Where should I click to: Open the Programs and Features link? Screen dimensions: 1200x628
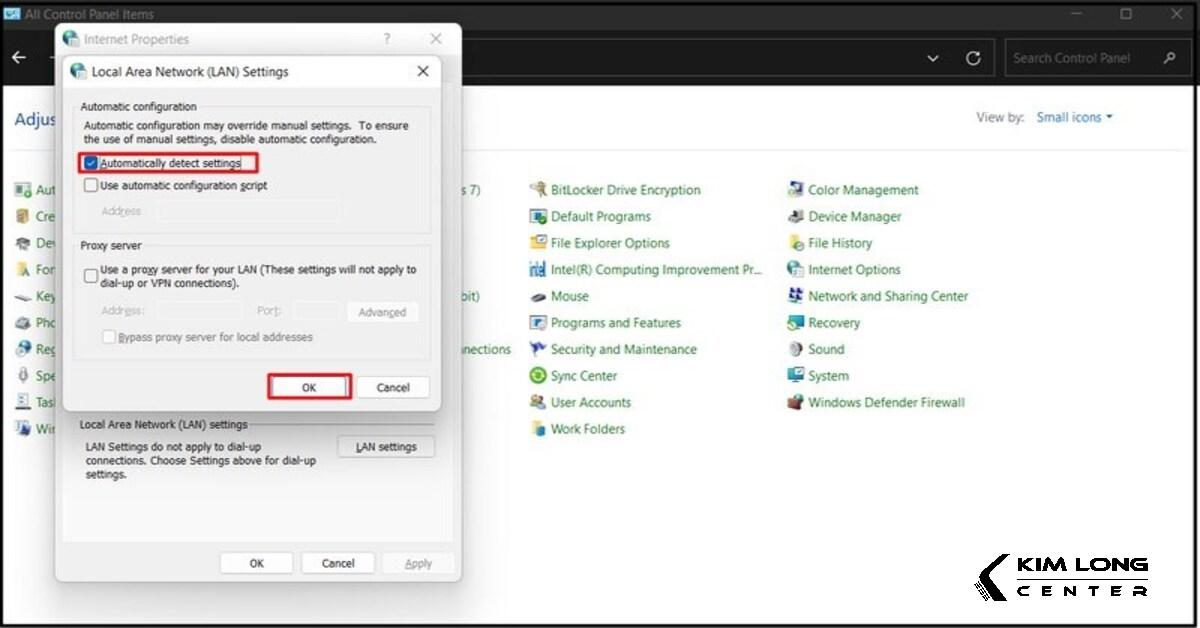615,323
